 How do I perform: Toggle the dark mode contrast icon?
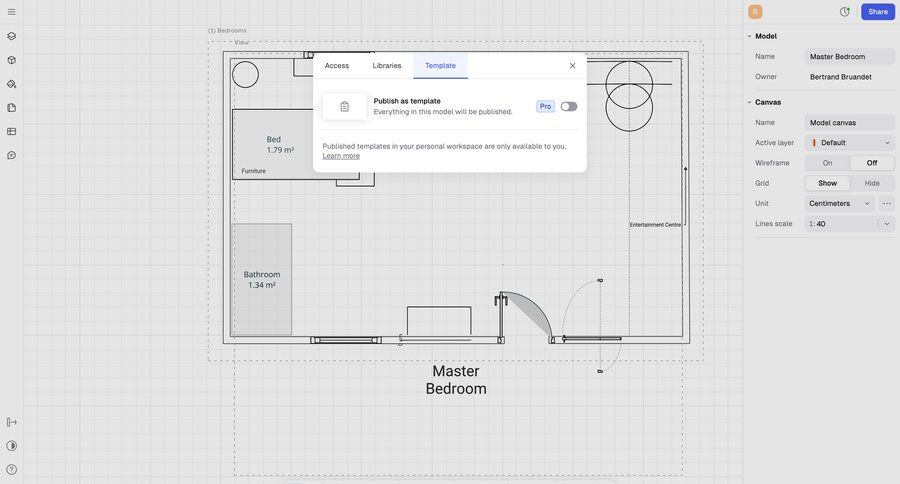(11, 446)
